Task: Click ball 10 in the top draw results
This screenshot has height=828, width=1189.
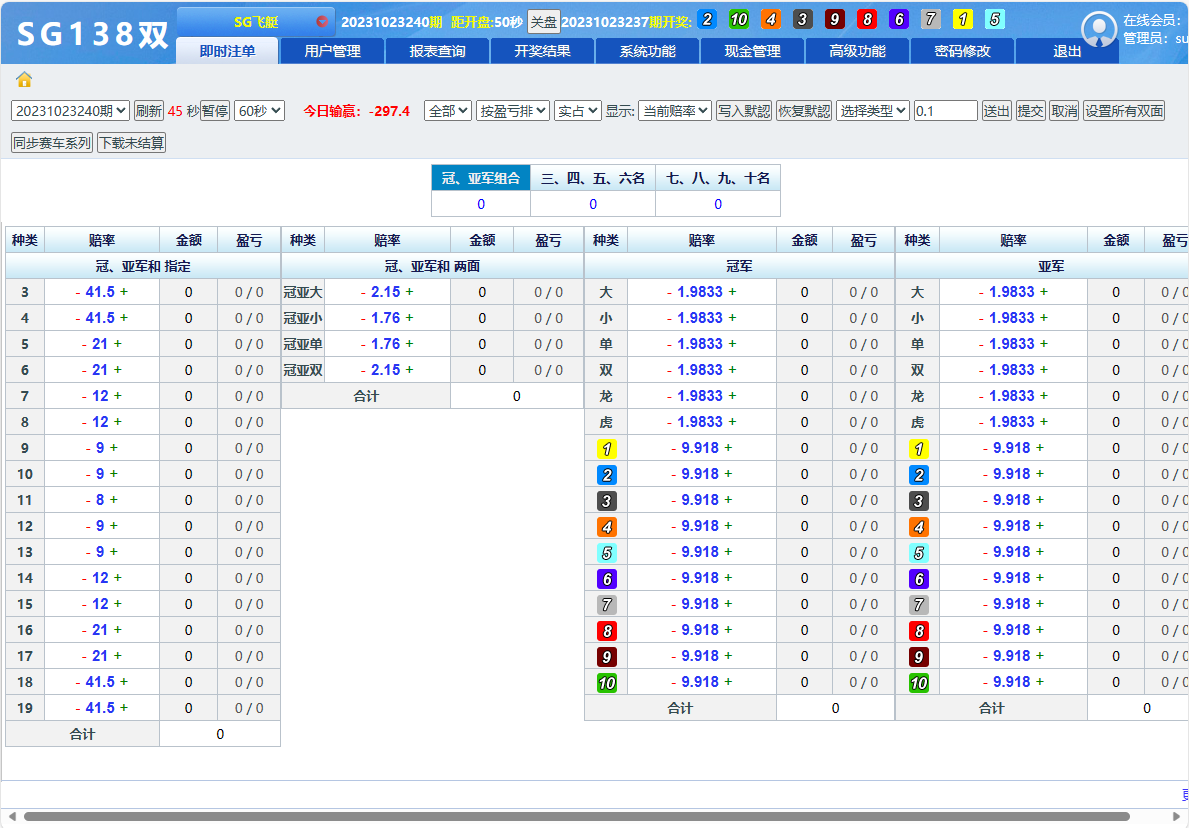Action: tap(739, 19)
